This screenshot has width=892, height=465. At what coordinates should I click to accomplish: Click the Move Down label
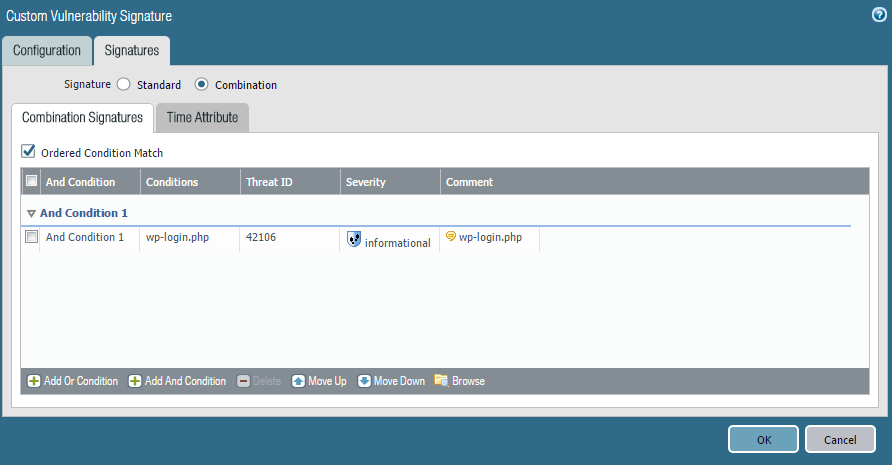click(399, 381)
